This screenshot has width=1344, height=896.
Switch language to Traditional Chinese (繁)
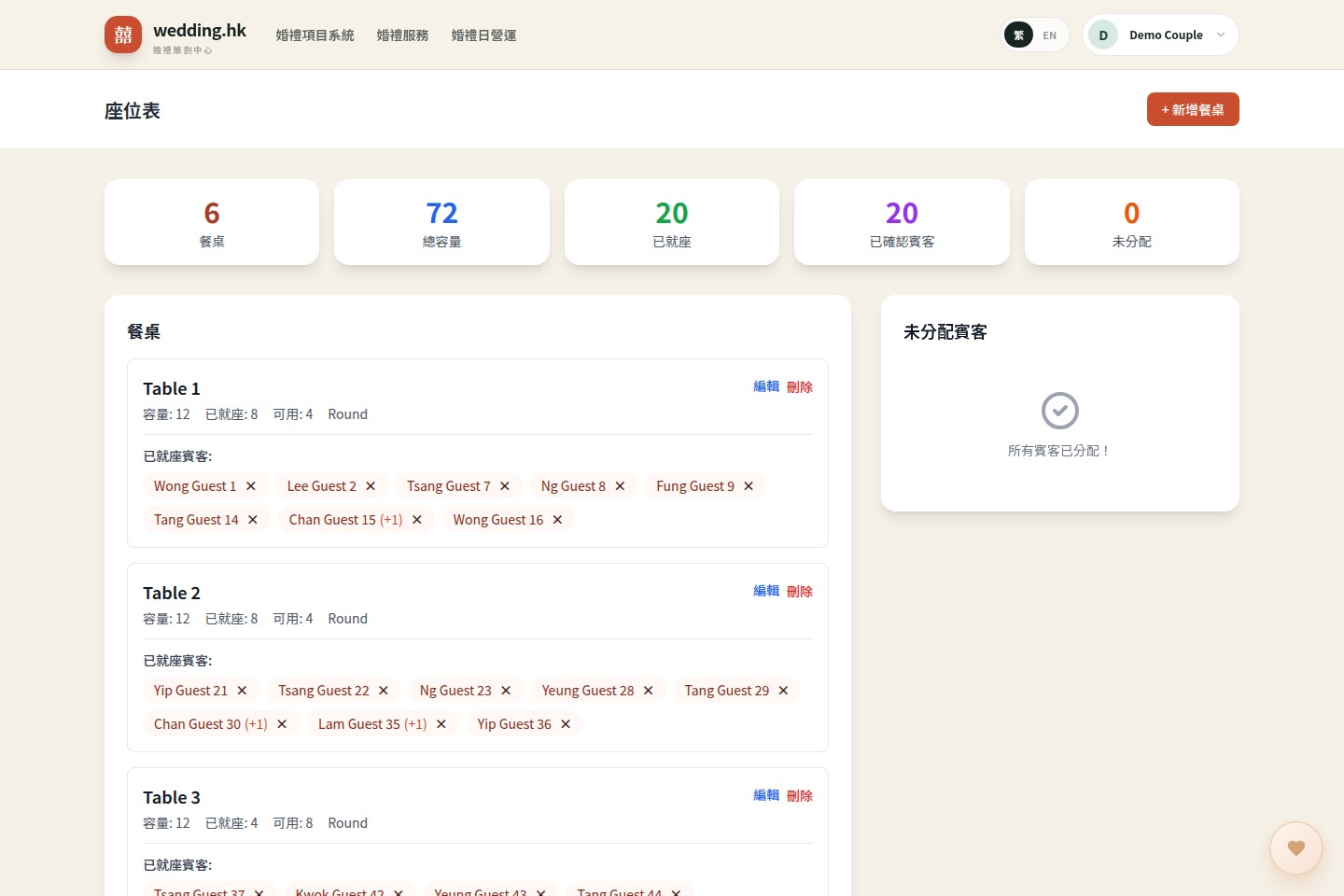(1018, 35)
